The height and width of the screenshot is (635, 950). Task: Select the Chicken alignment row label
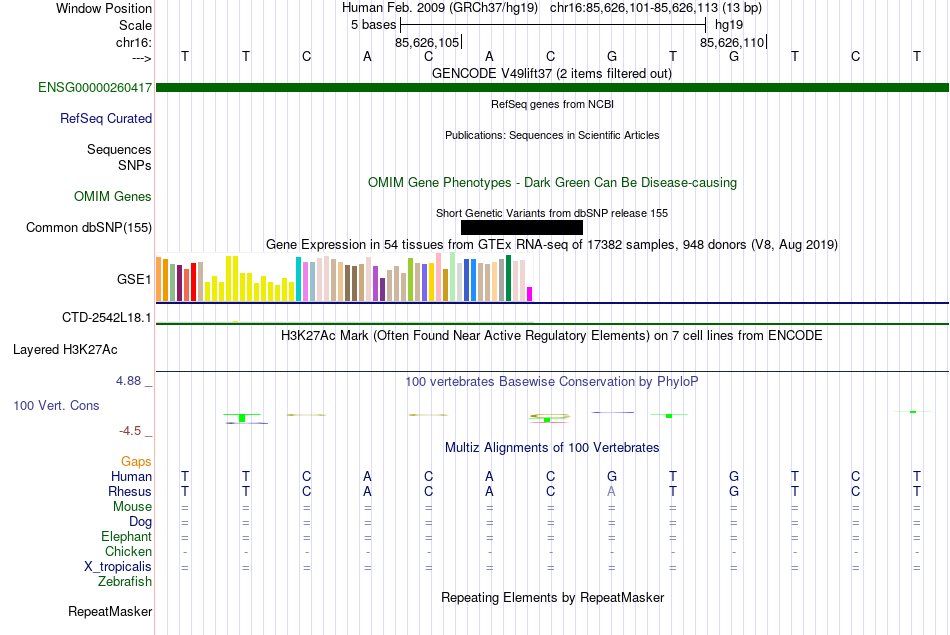tap(128, 551)
